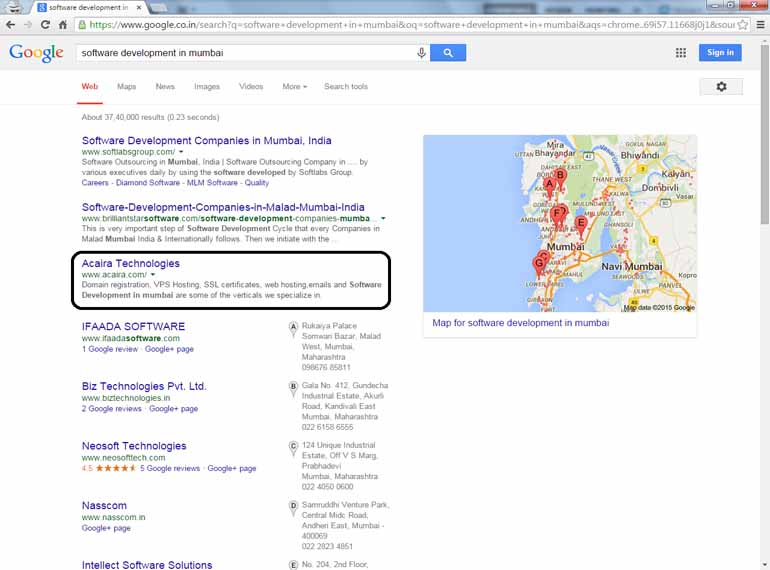Image resolution: width=770 pixels, height=570 pixels.
Task: Open the More search options dropdown
Action: click(x=295, y=86)
